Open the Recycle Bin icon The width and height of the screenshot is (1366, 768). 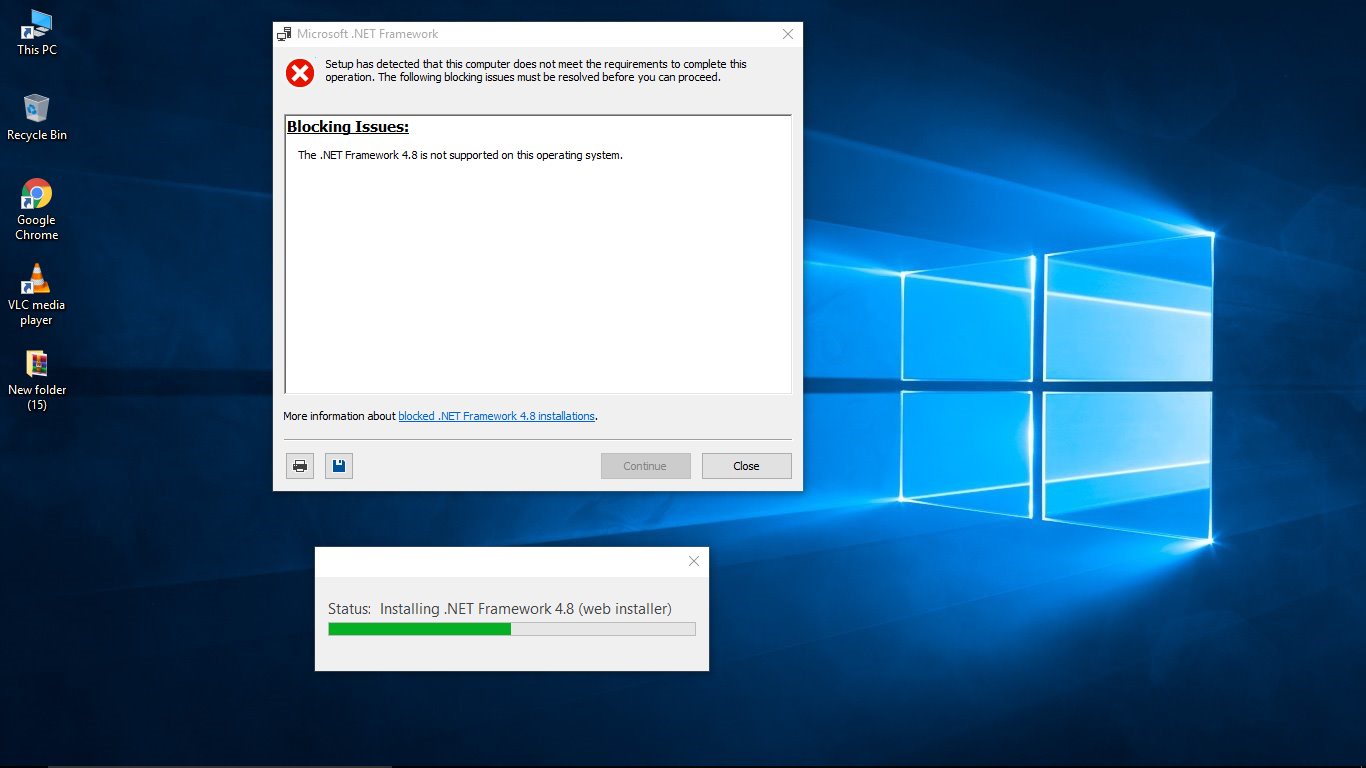(x=37, y=117)
